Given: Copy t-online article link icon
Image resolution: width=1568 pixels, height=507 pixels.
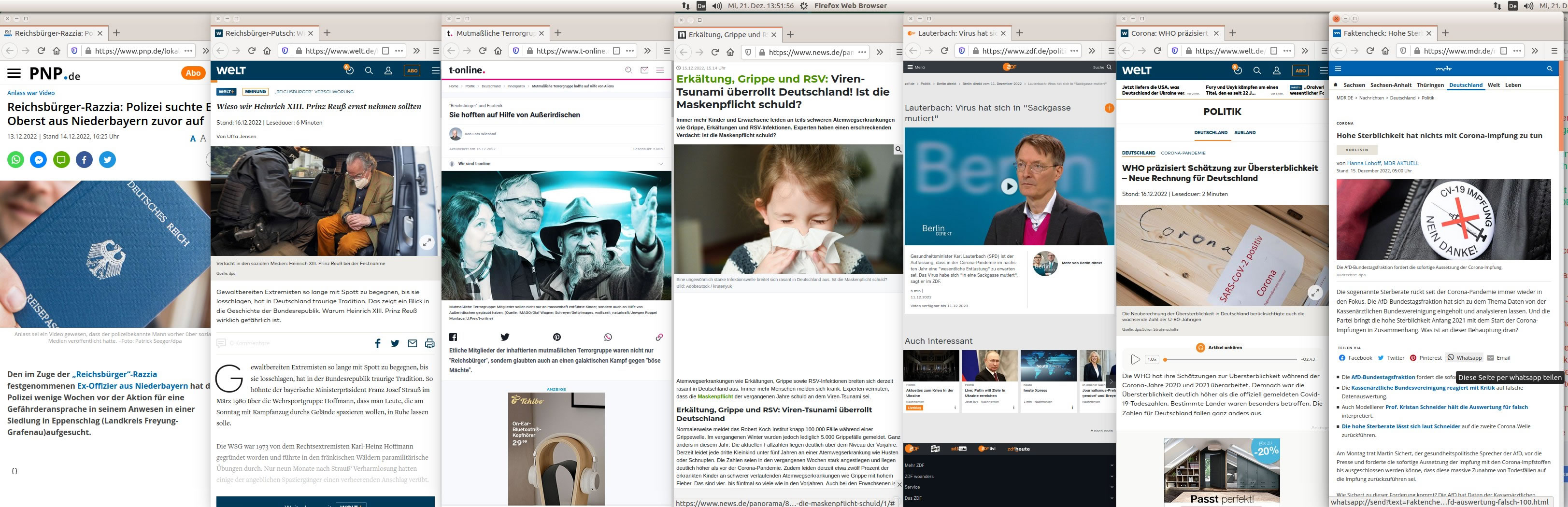Looking at the screenshot, I should coord(659,337).
